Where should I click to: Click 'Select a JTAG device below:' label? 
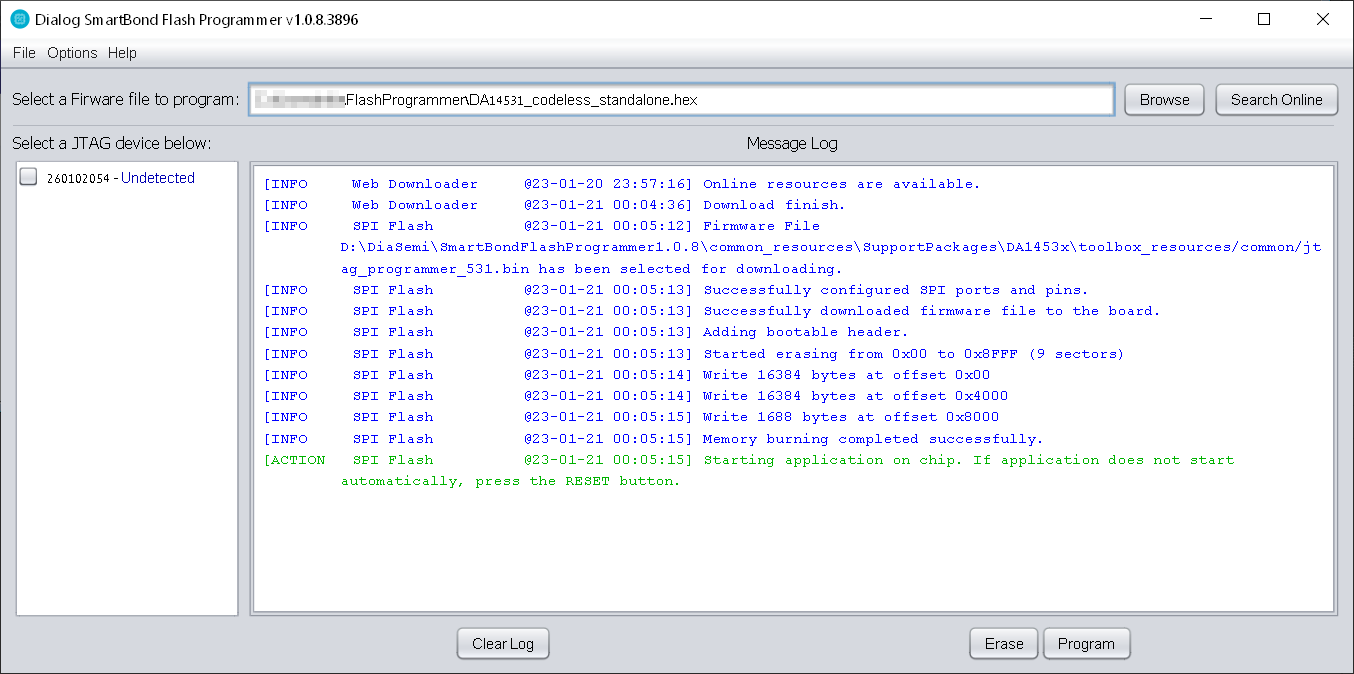pyautogui.click(x=112, y=144)
